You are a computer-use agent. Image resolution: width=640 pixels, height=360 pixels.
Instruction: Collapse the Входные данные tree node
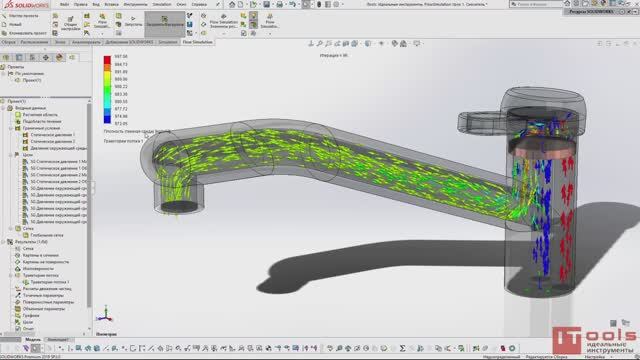click(x=4, y=108)
